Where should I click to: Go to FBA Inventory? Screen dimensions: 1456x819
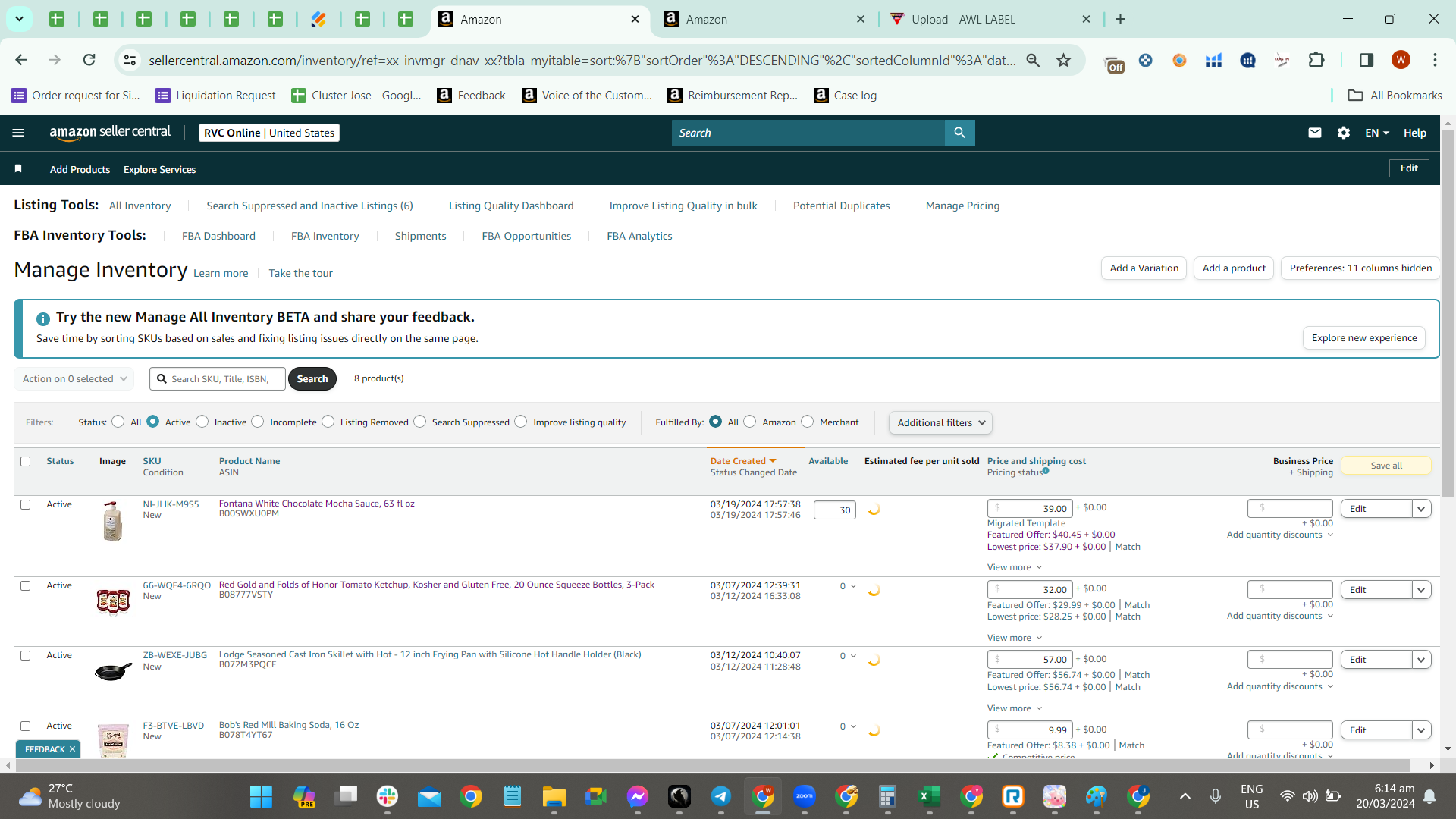pyautogui.click(x=325, y=236)
